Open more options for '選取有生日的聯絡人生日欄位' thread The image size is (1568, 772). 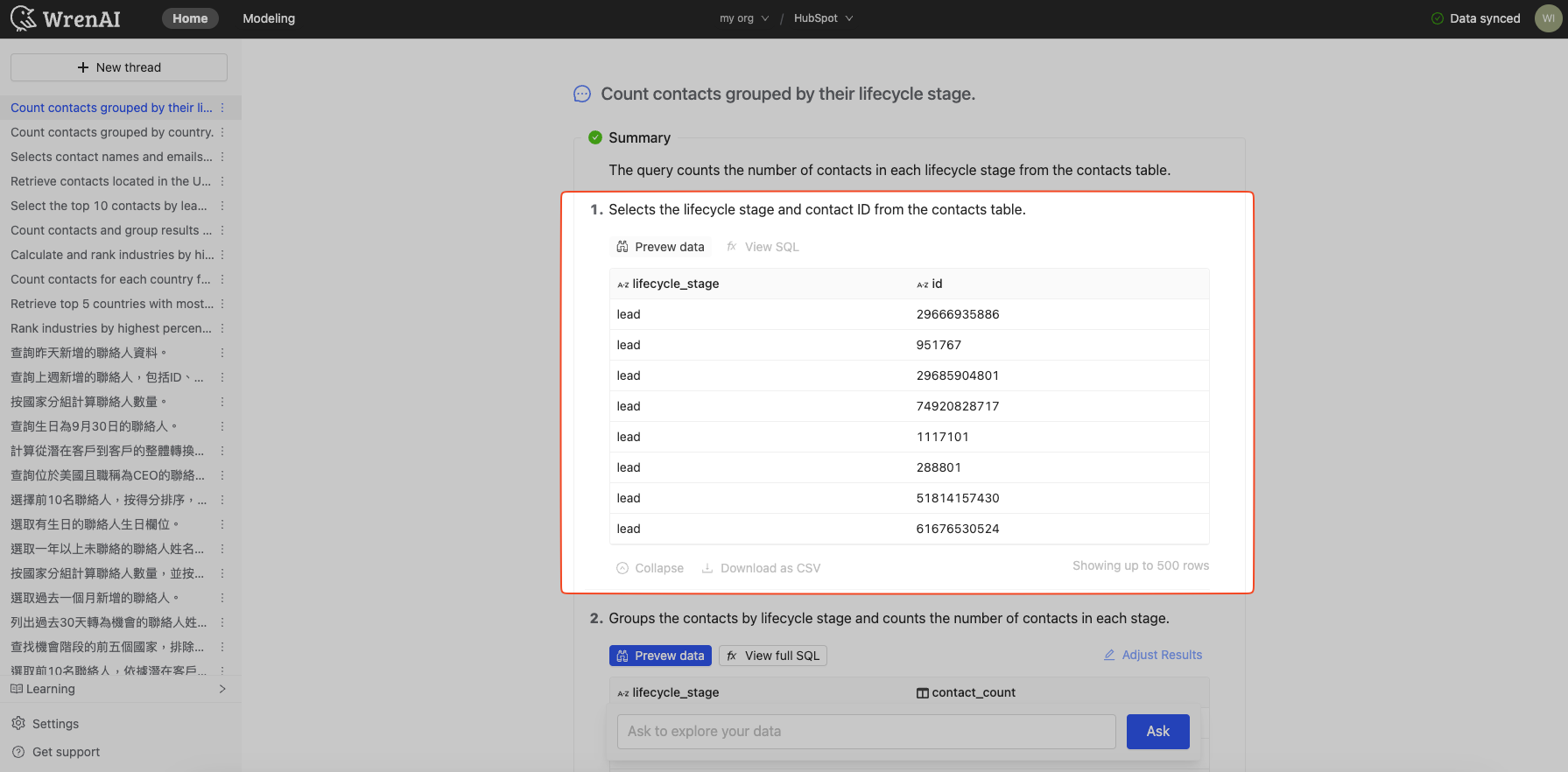click(222, 524)
